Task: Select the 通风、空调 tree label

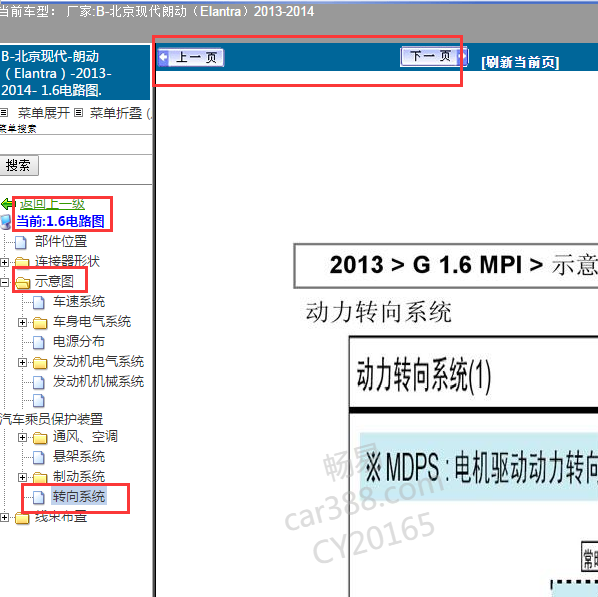Action: (85, 436)
